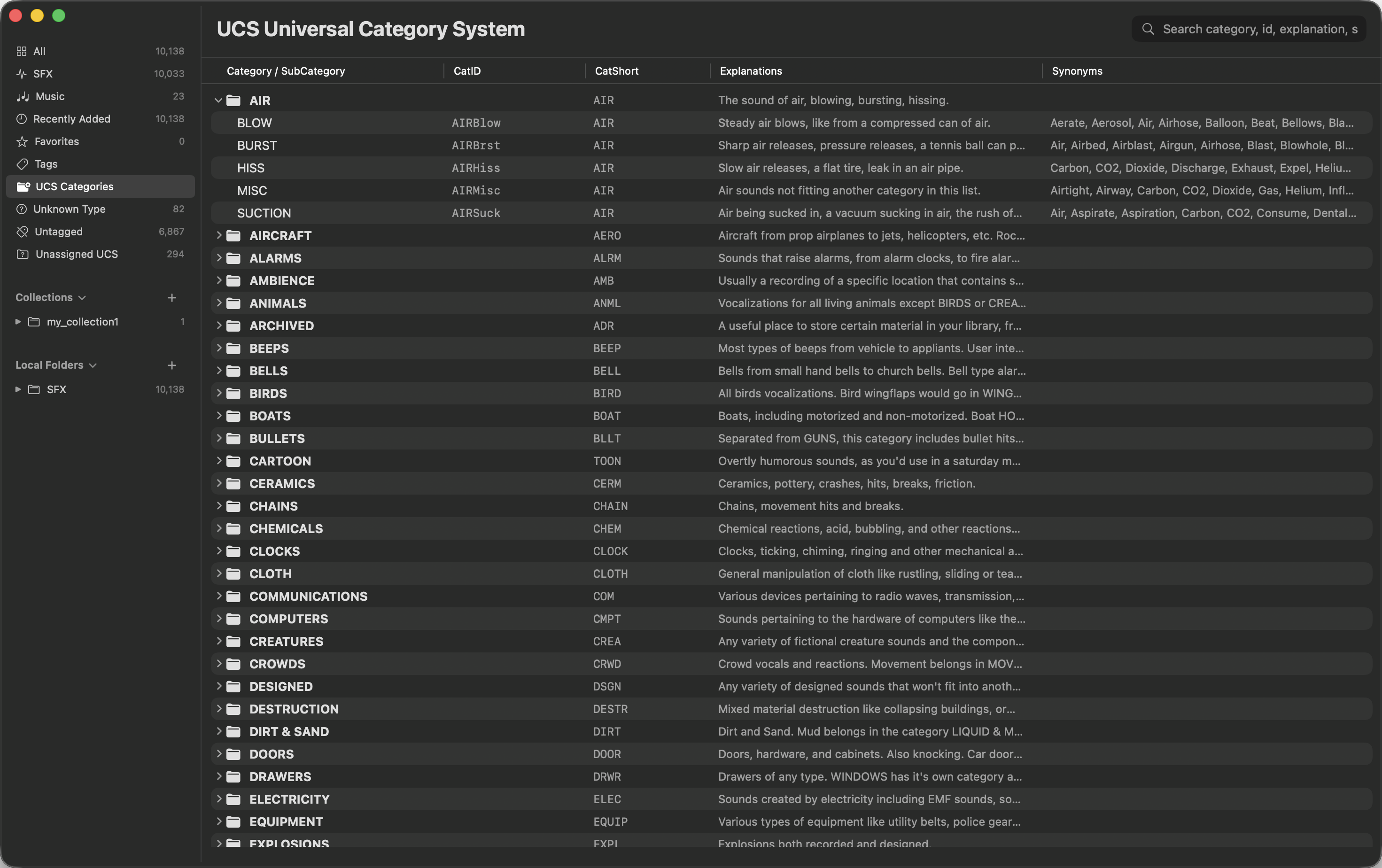Click the COMPUTERS folder icon
1382x868 pixels.
[x=233, y=619]
